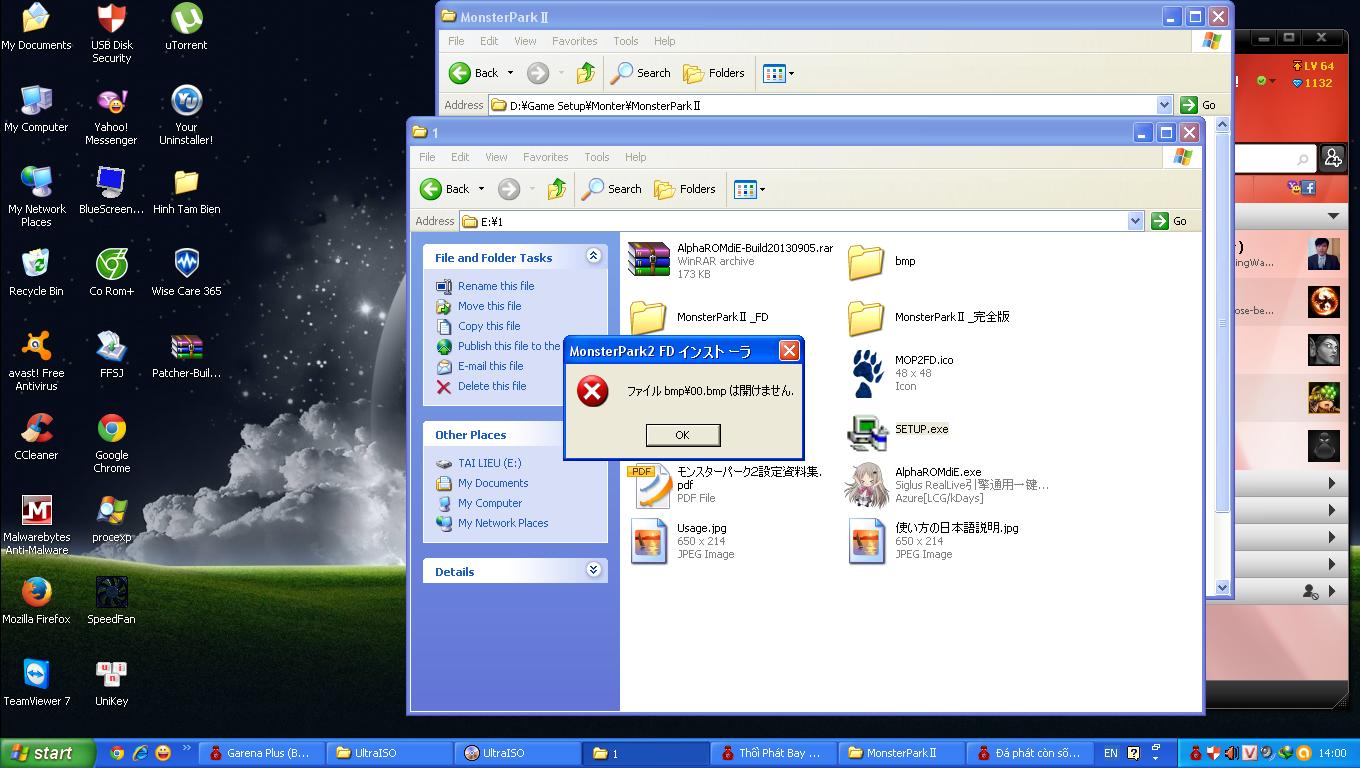Open Search in the front Explorer toolbar
This screenshot has width=1360, height=768.
tap(612, 189)
